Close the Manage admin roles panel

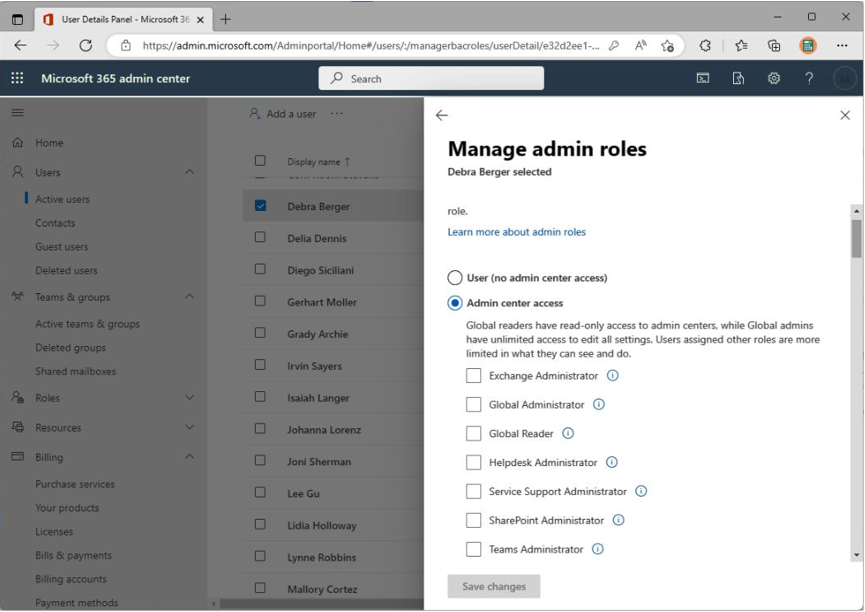[x=845, y=115]
